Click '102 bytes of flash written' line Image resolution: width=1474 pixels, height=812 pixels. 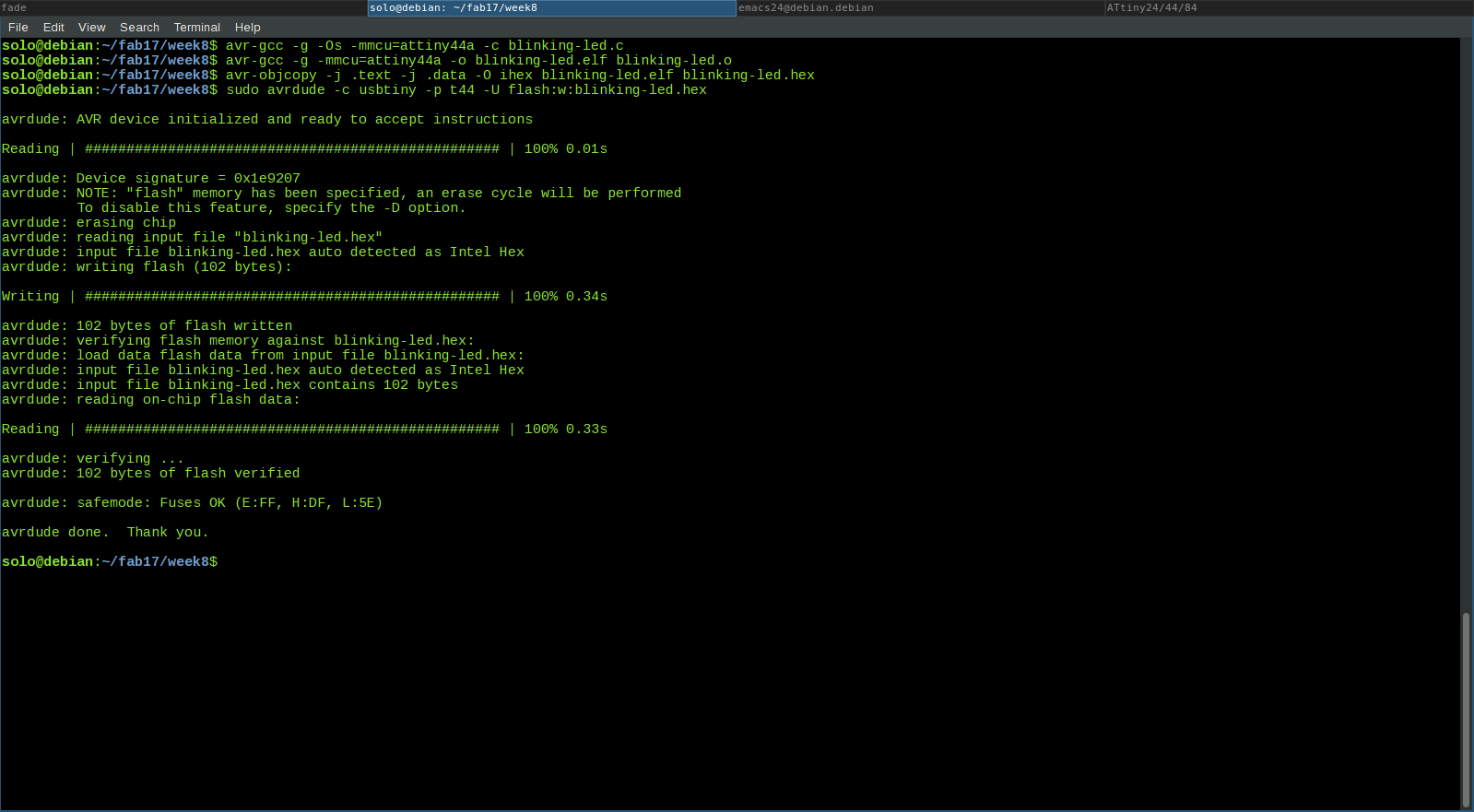pos(147,325)
